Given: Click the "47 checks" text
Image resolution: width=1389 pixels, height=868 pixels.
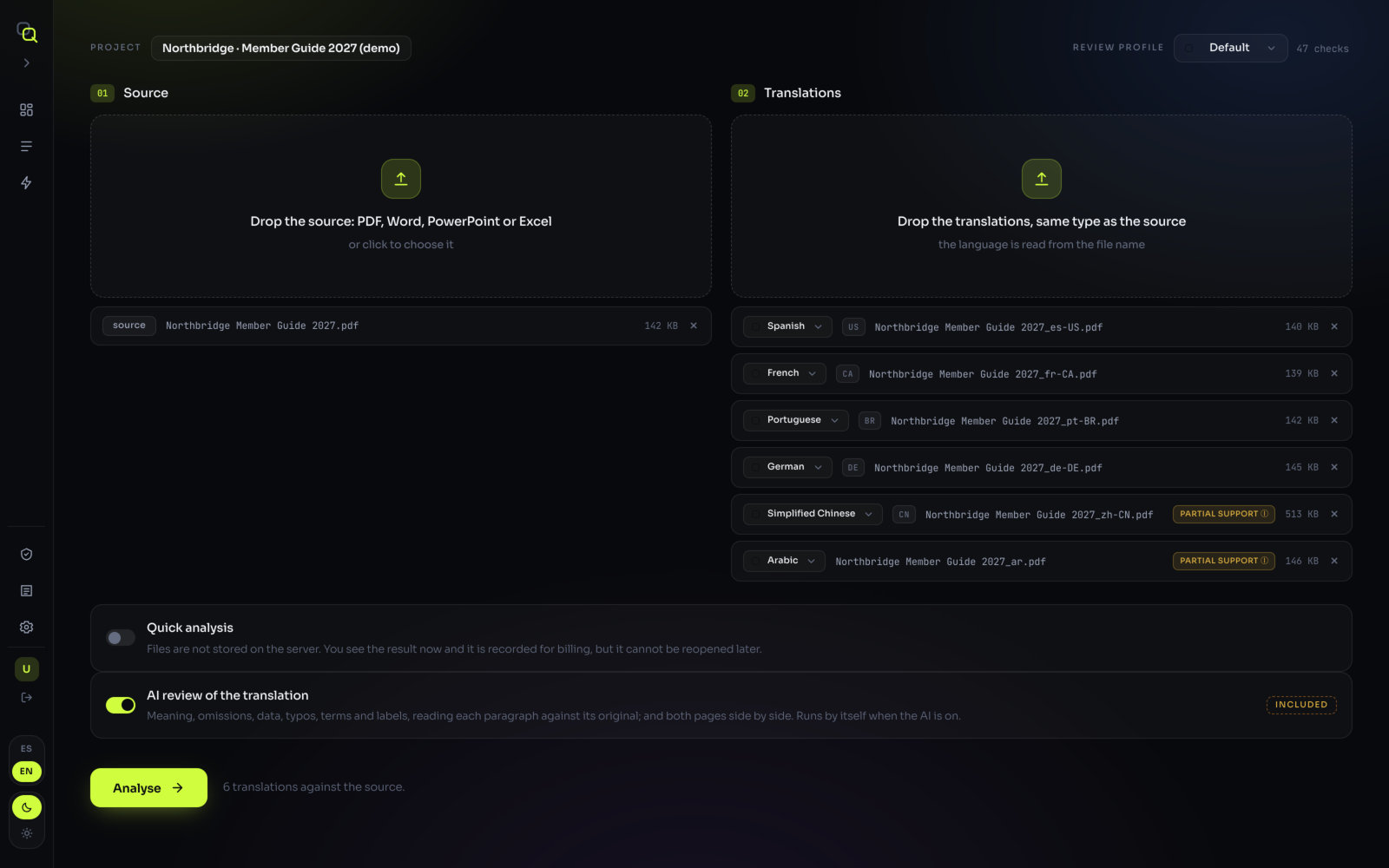Looking at the screenshot, I should [x=1323, y=49].
